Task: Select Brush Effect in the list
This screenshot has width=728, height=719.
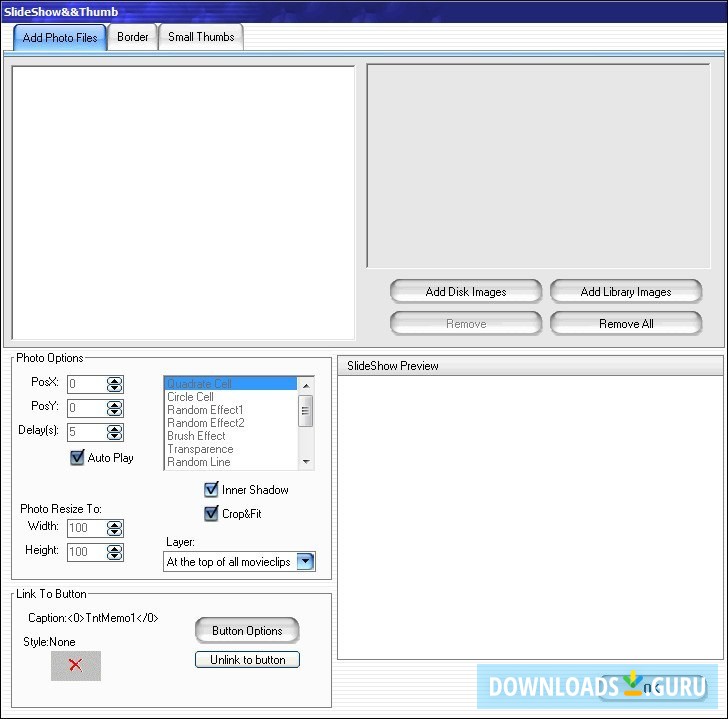Action: coord(231,436)
